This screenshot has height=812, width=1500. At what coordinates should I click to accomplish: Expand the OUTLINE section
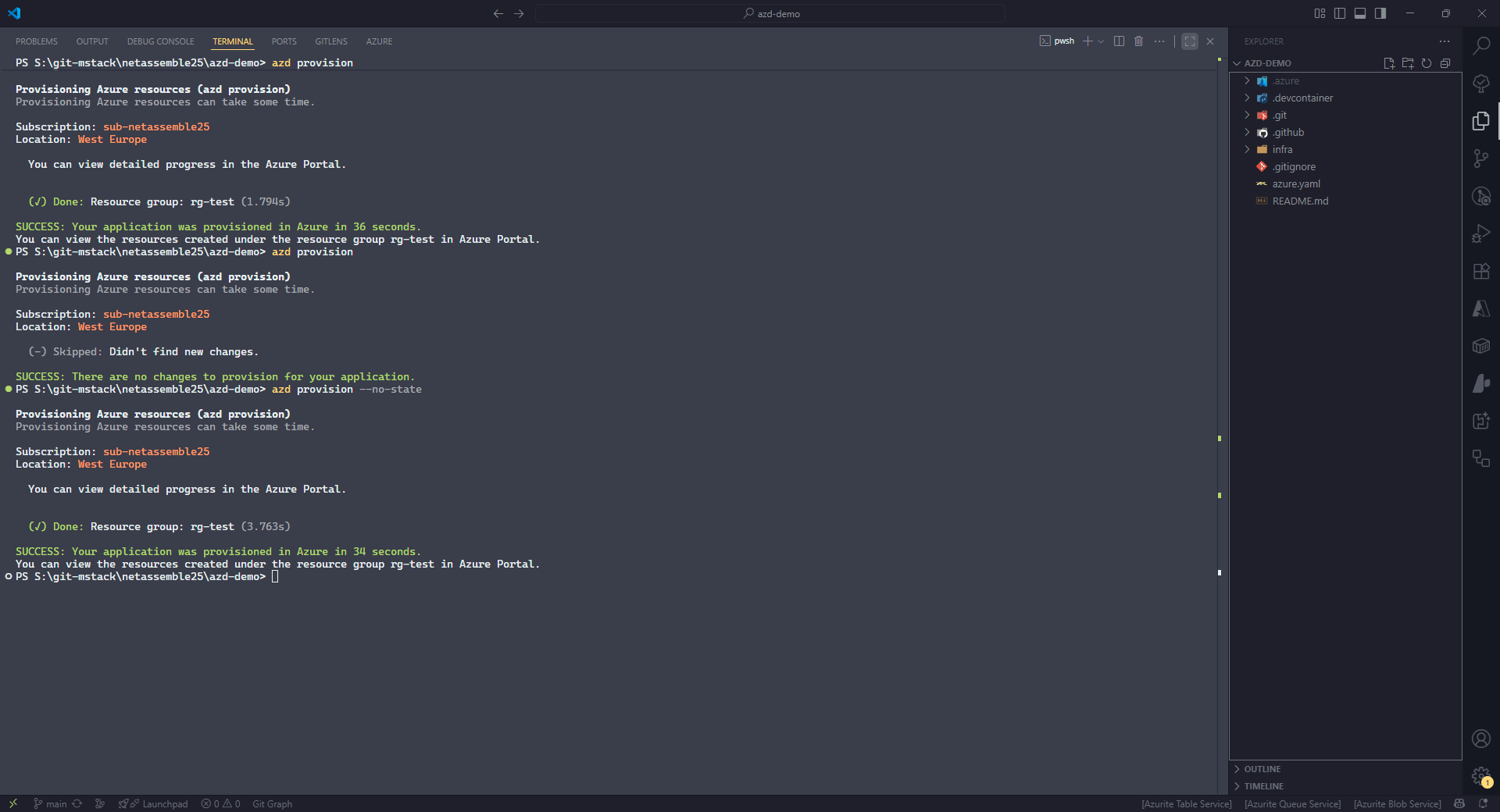point(1262,769)
